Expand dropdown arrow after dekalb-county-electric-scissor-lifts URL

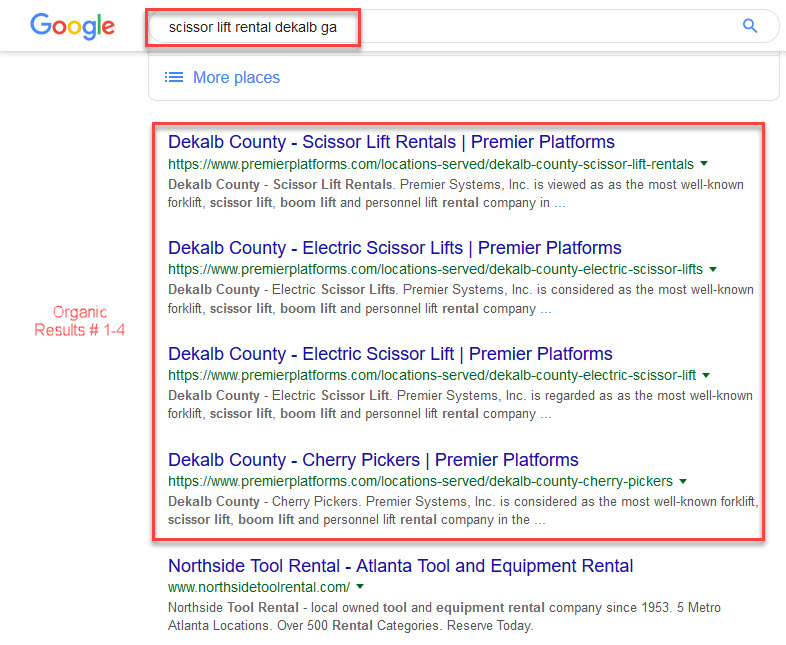click(x=713, y=269)
